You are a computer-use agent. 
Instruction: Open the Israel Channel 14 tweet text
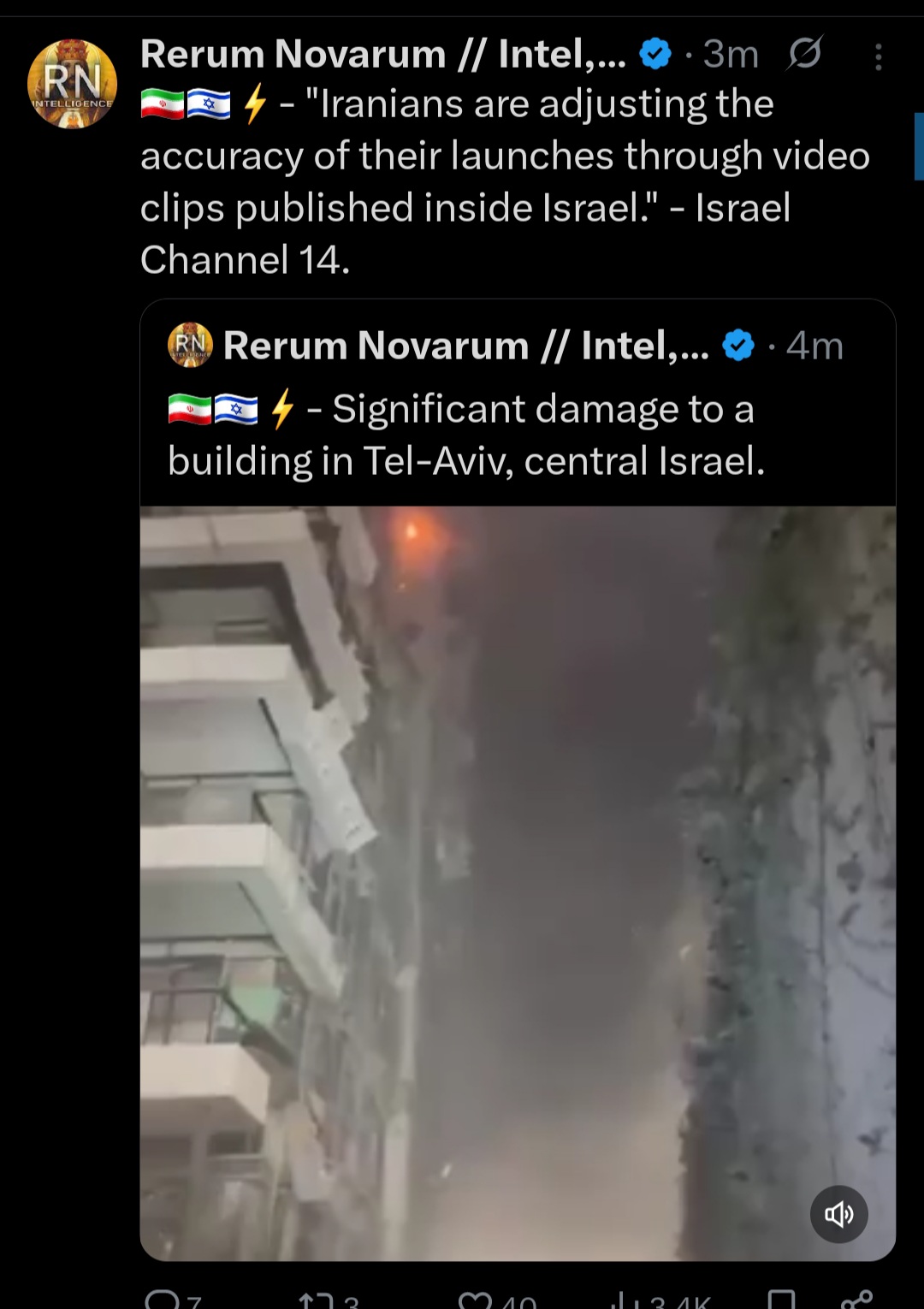(505, 181)
